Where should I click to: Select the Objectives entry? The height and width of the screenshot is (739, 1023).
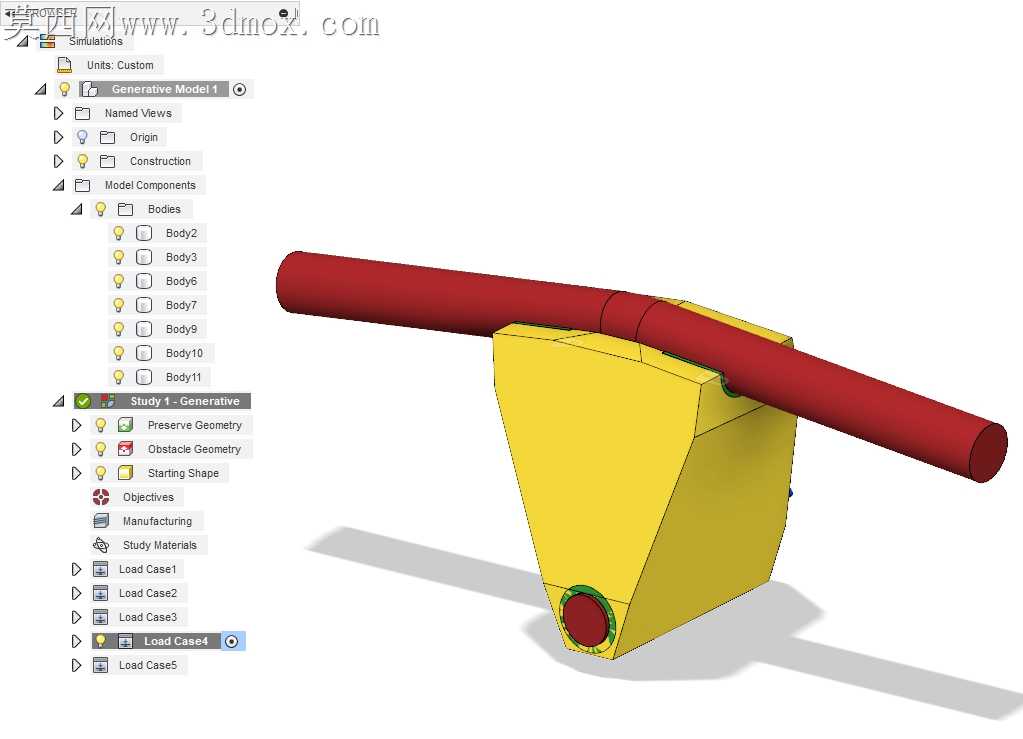[148, 497]
